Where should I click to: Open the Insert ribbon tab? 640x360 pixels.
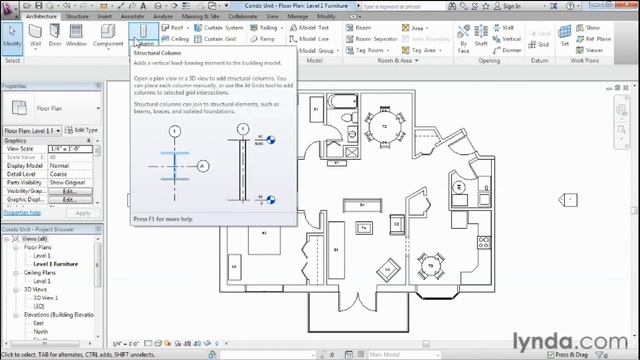tap(104, 16)
